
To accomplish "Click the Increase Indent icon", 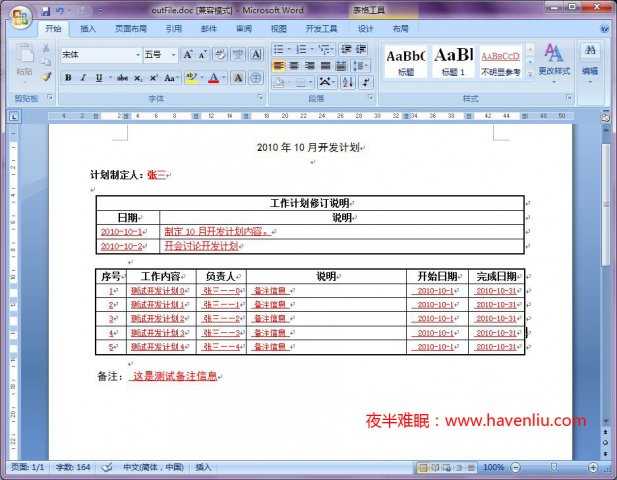I will 361,49.
